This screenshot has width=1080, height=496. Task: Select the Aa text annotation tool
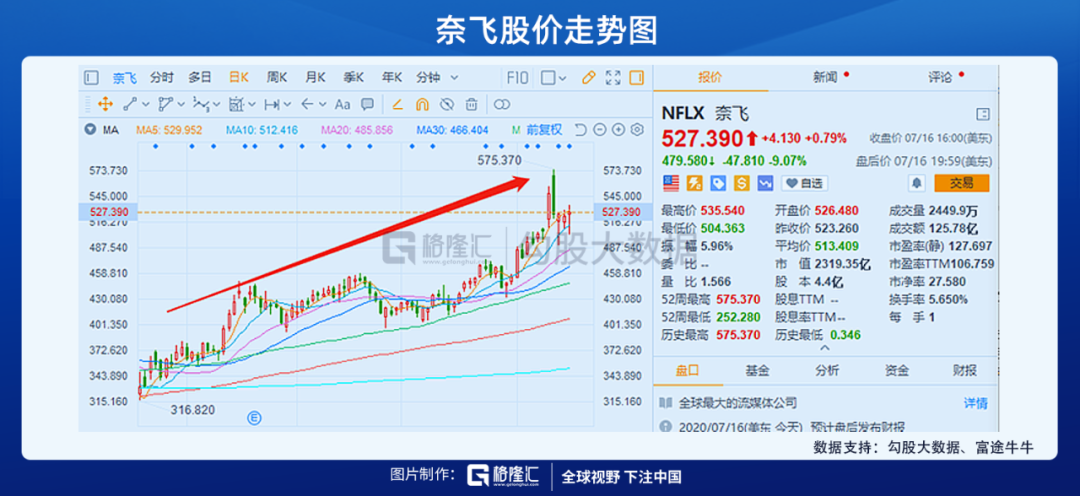pyautogui.click(x=342, y=105)
